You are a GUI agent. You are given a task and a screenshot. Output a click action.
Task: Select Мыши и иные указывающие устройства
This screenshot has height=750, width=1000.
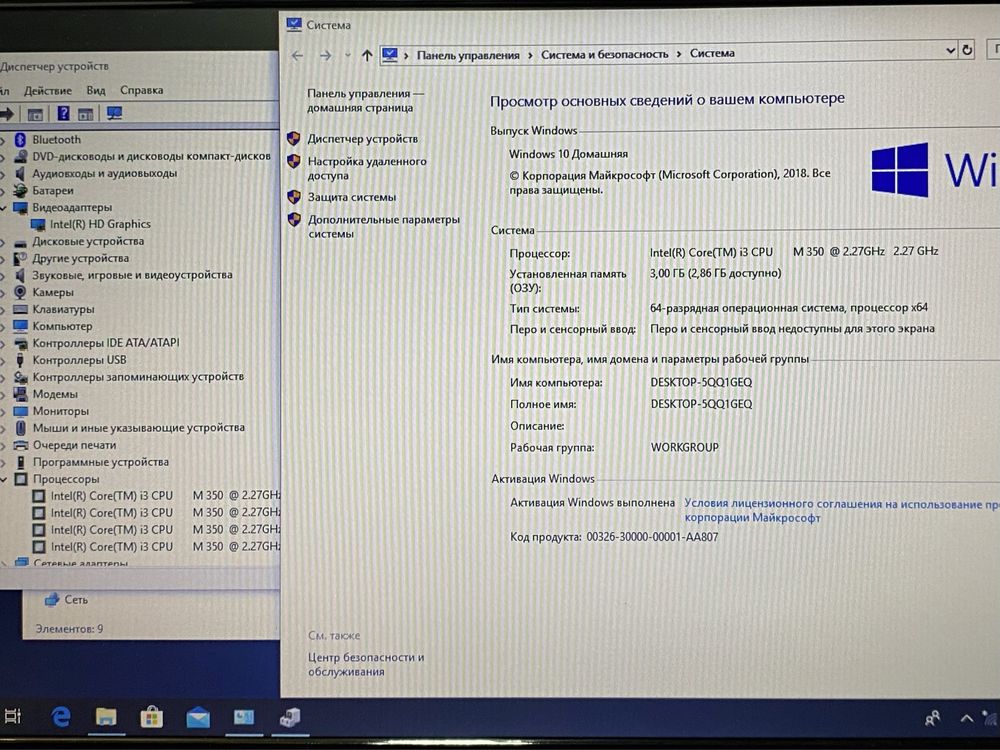138,428
